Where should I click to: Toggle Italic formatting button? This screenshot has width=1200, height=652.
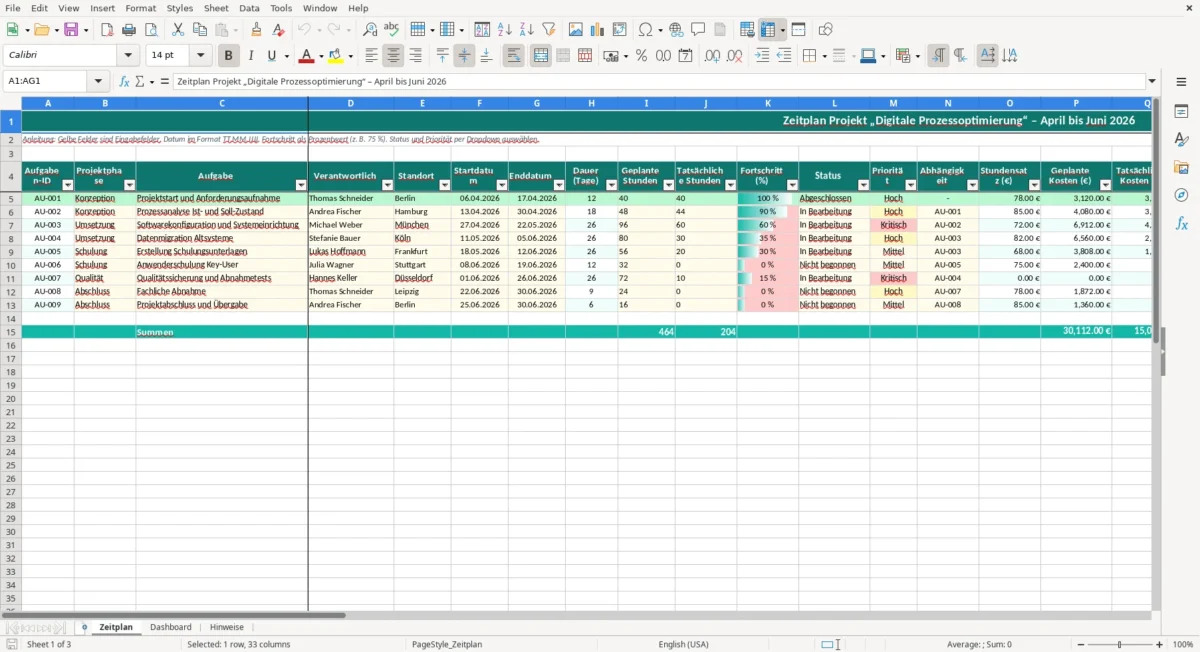251,56
